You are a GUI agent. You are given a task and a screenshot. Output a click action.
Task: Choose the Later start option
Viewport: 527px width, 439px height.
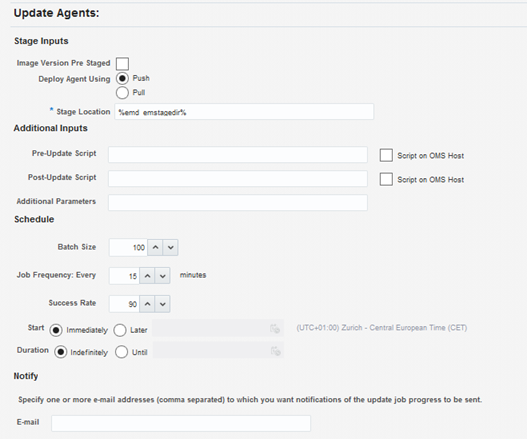(120, 330)
